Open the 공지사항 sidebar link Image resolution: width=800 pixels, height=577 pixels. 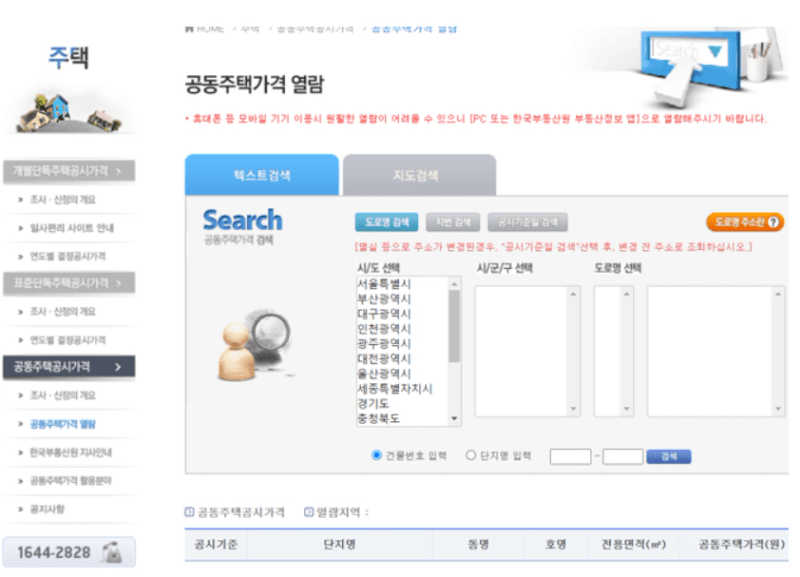point(47,509)
